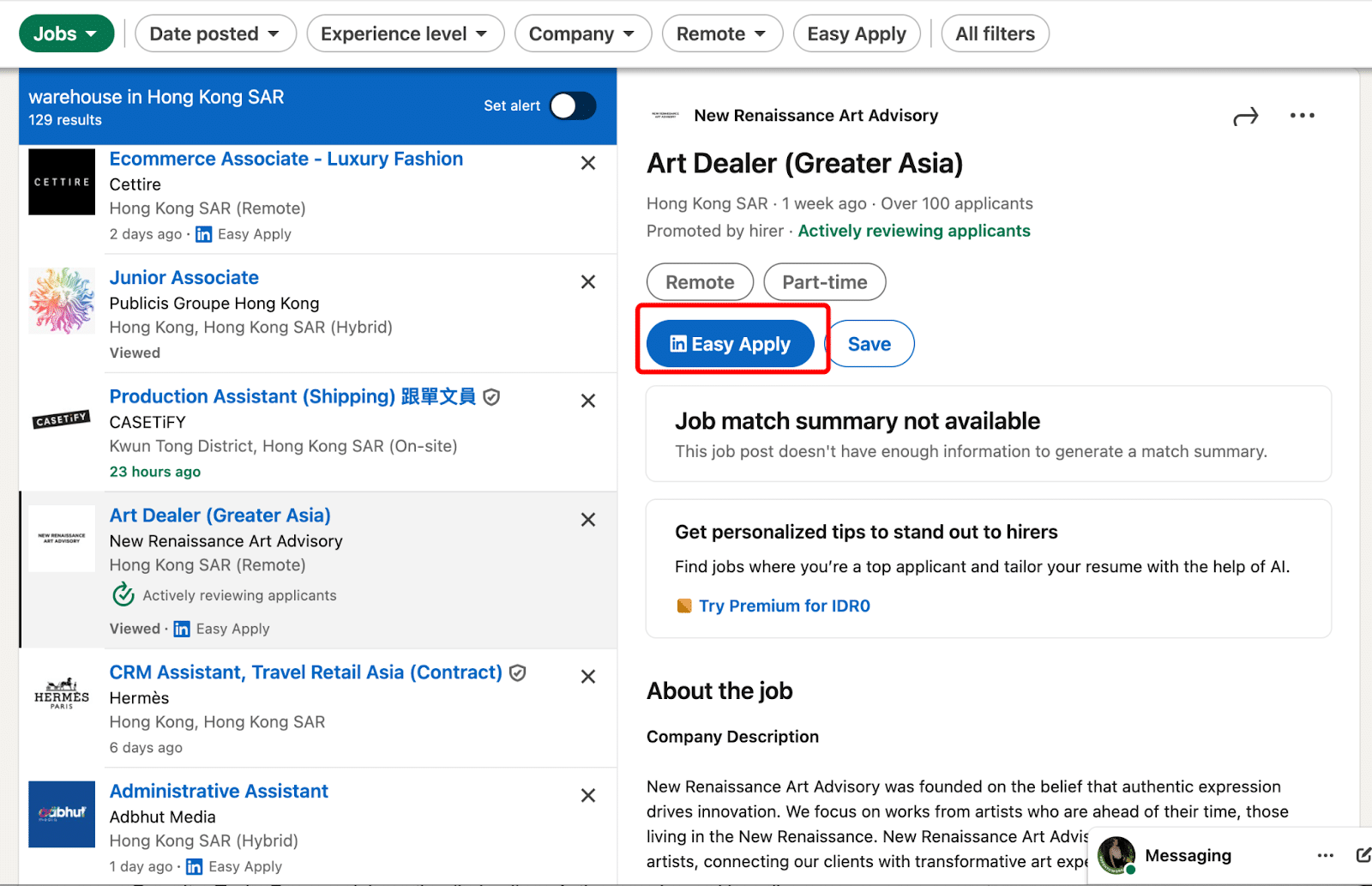This screenshot has width=1372, height=886.
Task: Open All filters
Action: point(995,33)
